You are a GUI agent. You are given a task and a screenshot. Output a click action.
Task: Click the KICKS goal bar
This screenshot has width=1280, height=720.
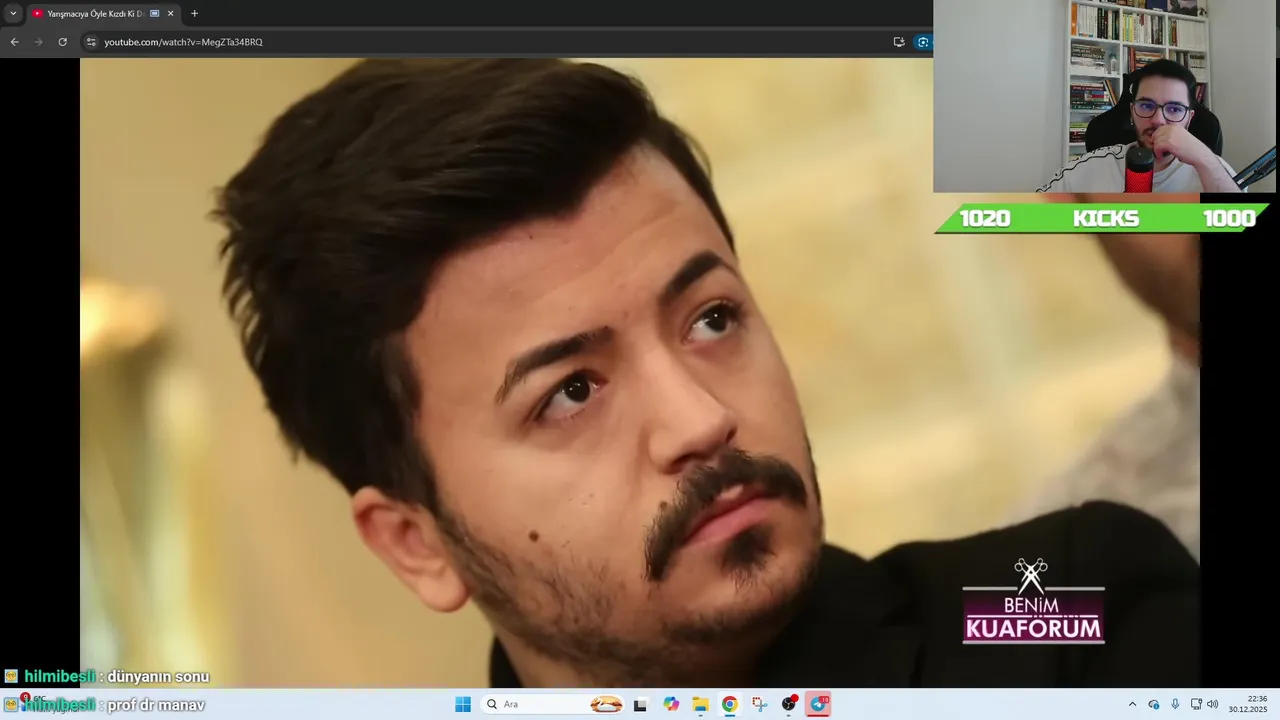(x=1104, y=218)
